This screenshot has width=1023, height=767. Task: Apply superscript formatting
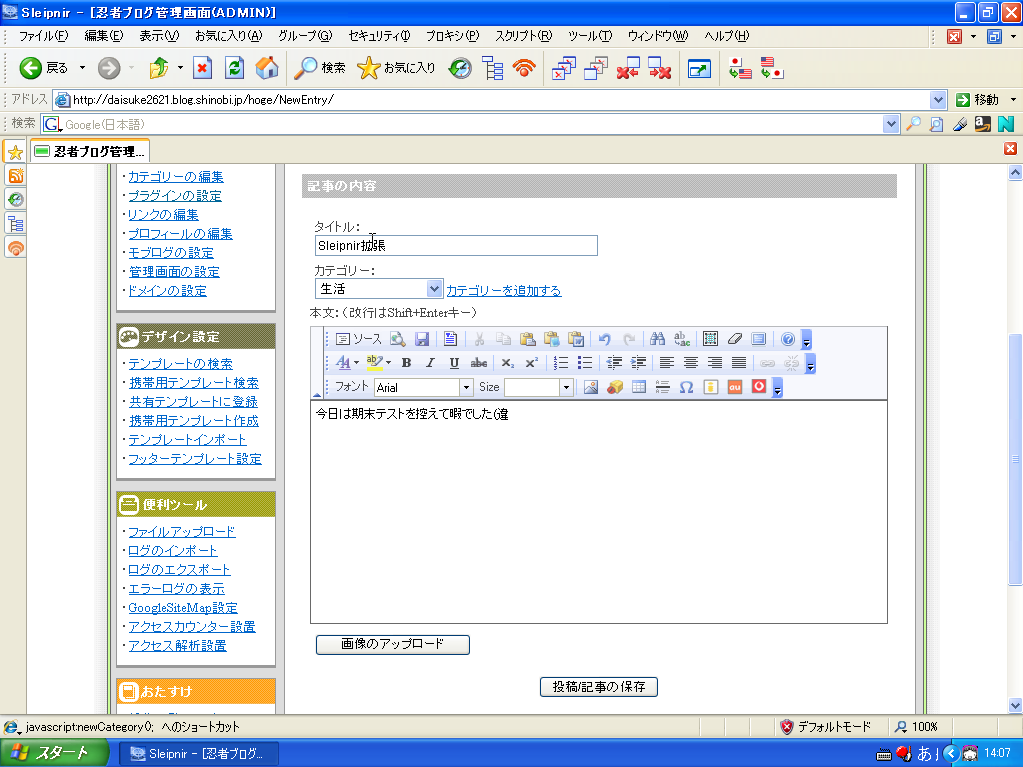[x=532, y=363]
